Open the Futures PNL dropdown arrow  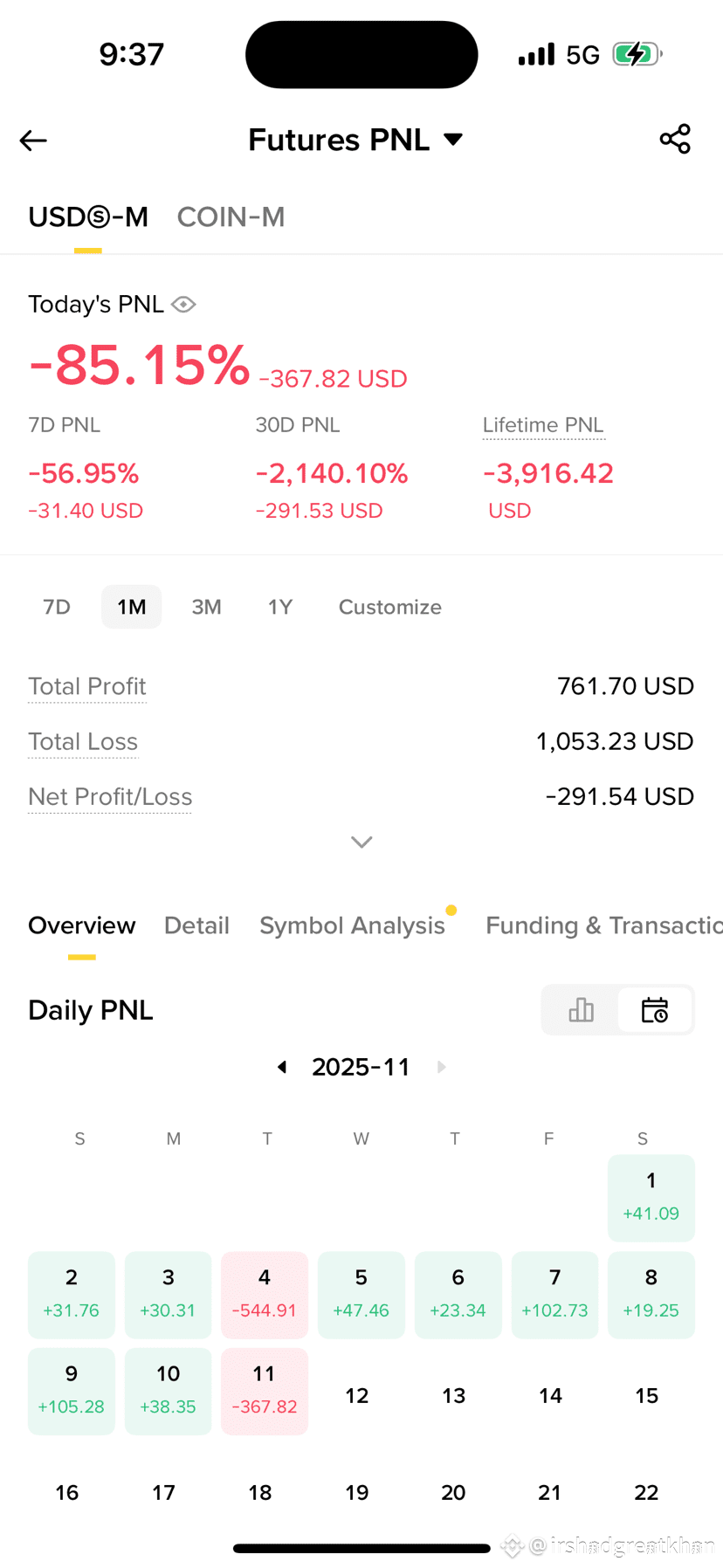tap(453, 139)
